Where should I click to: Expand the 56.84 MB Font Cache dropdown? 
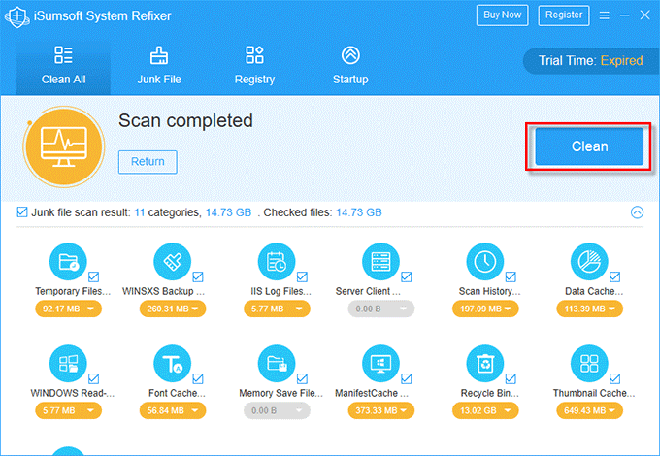(173, 410)
